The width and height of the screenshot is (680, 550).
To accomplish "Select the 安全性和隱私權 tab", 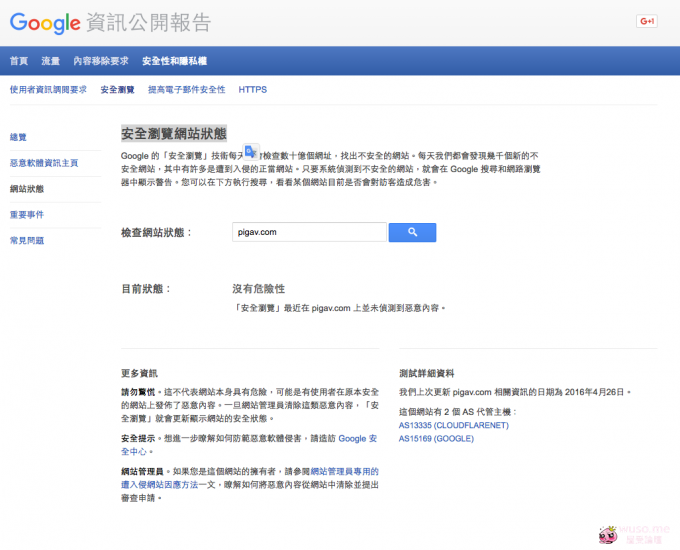I will (174, 61).
